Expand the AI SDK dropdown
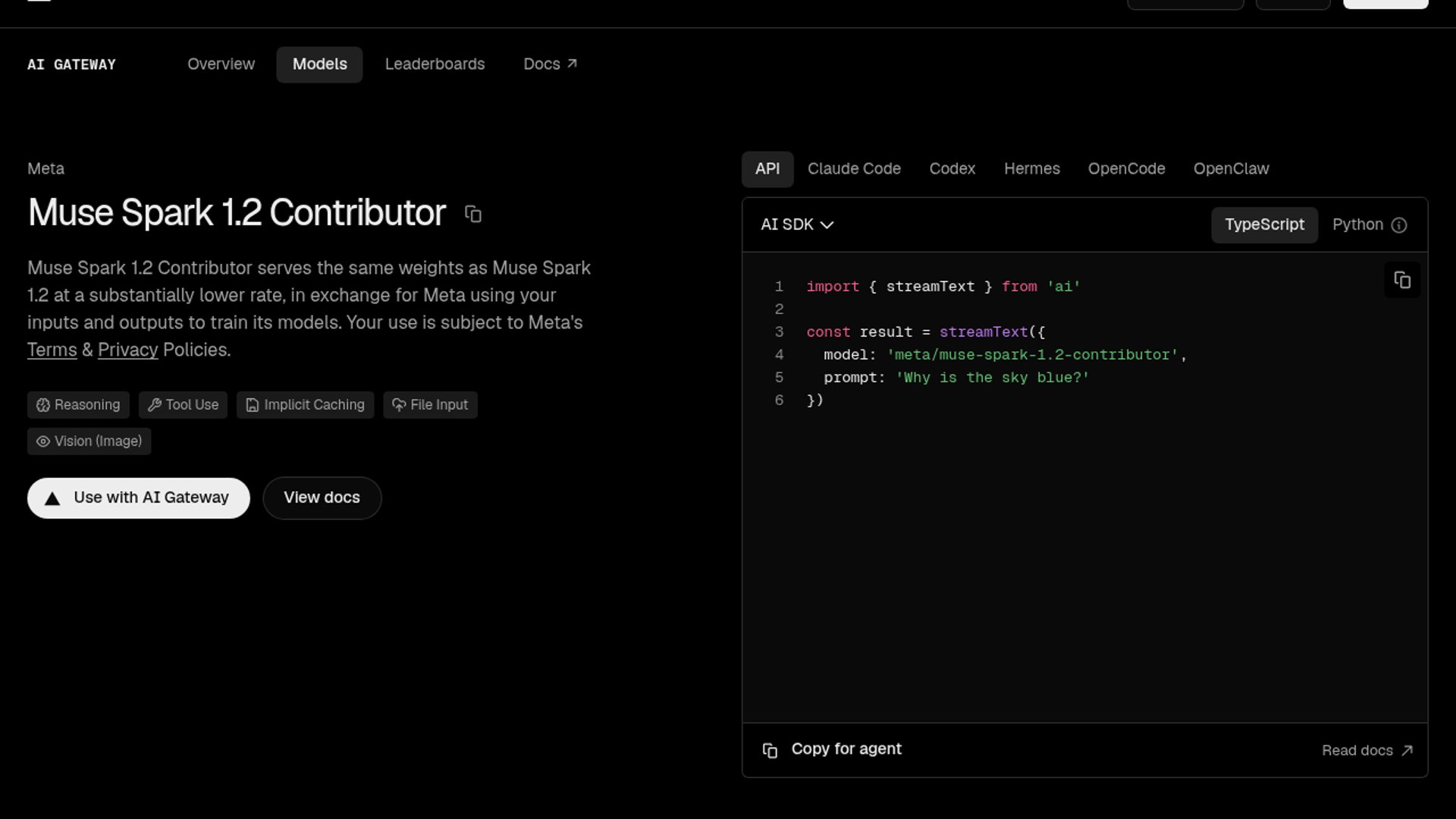This screenshot has width=1456, height=819. pyautogui.click(x=797, y=224)
